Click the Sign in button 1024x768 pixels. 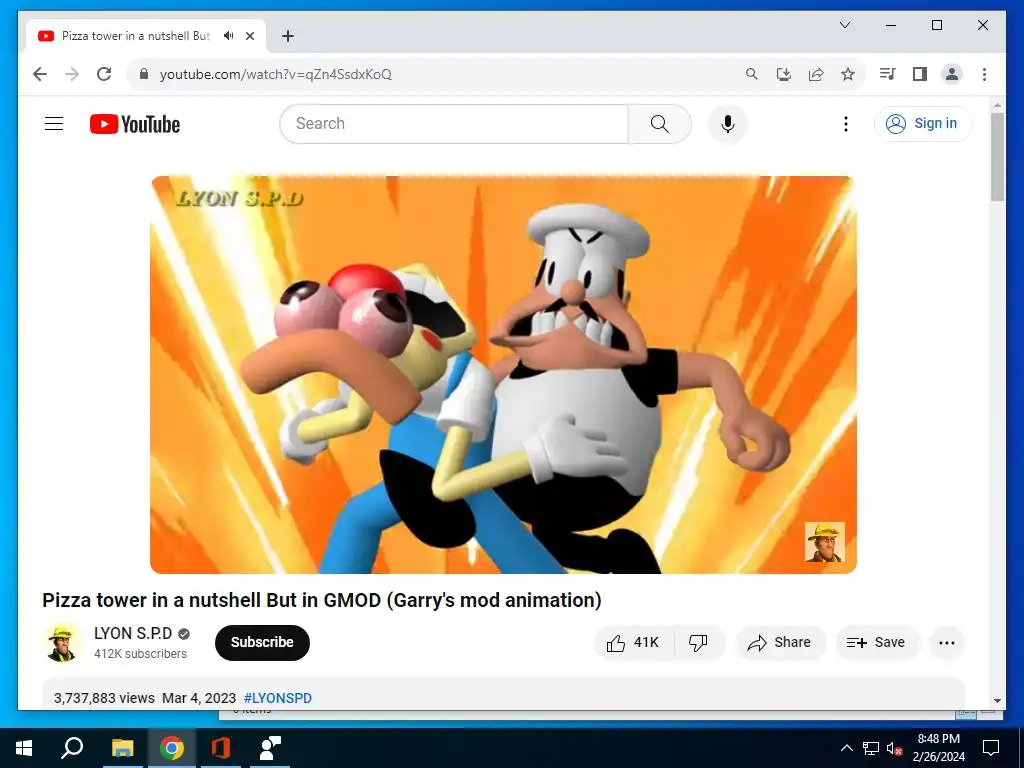922,123
